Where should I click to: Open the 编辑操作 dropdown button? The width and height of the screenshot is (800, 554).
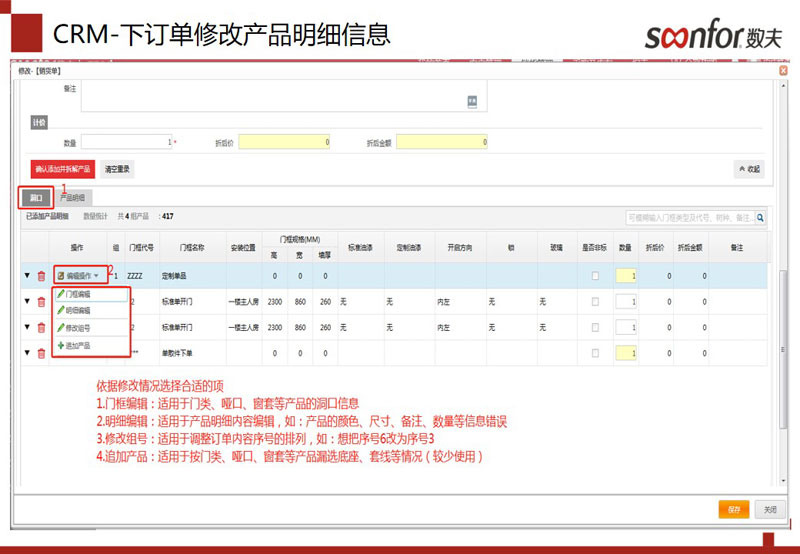(78, 275)
